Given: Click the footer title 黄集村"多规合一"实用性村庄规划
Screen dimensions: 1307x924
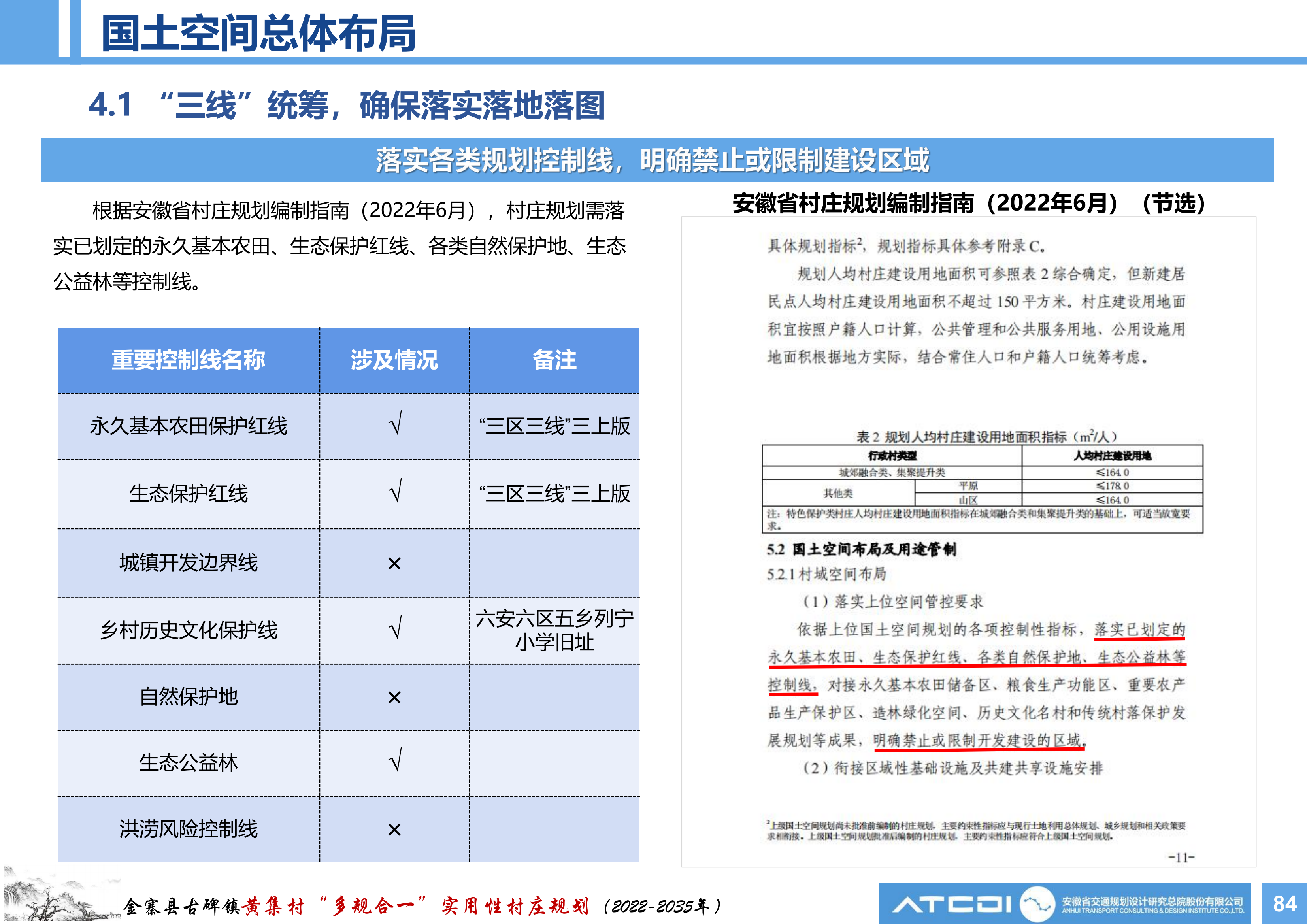Looking at the screenshot, I should (x=415, y=905).
